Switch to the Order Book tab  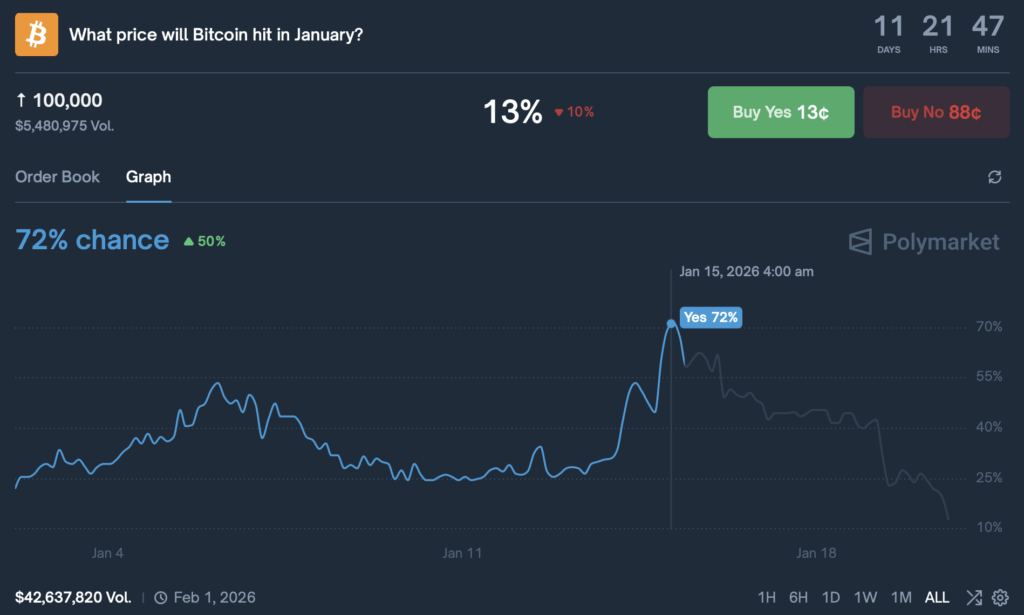click(x=58, y=177)
